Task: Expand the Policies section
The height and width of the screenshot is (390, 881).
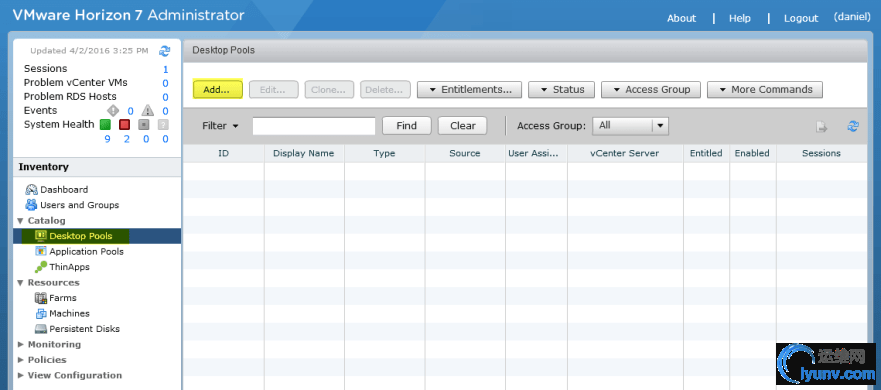Action: click(x=20, y=360)
